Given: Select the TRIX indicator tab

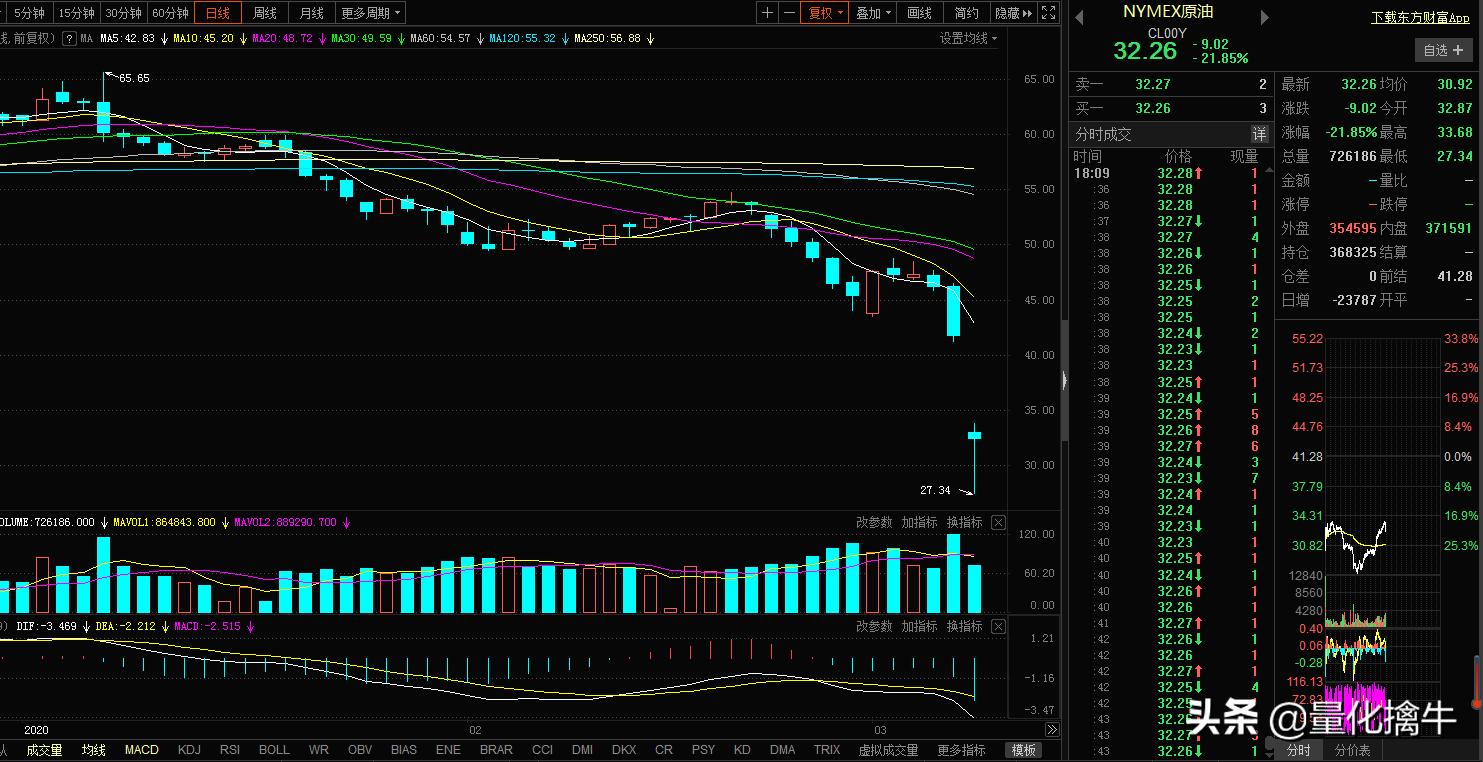Looking at the screenshot, I should pyautogui.click(x=827, y=750).
